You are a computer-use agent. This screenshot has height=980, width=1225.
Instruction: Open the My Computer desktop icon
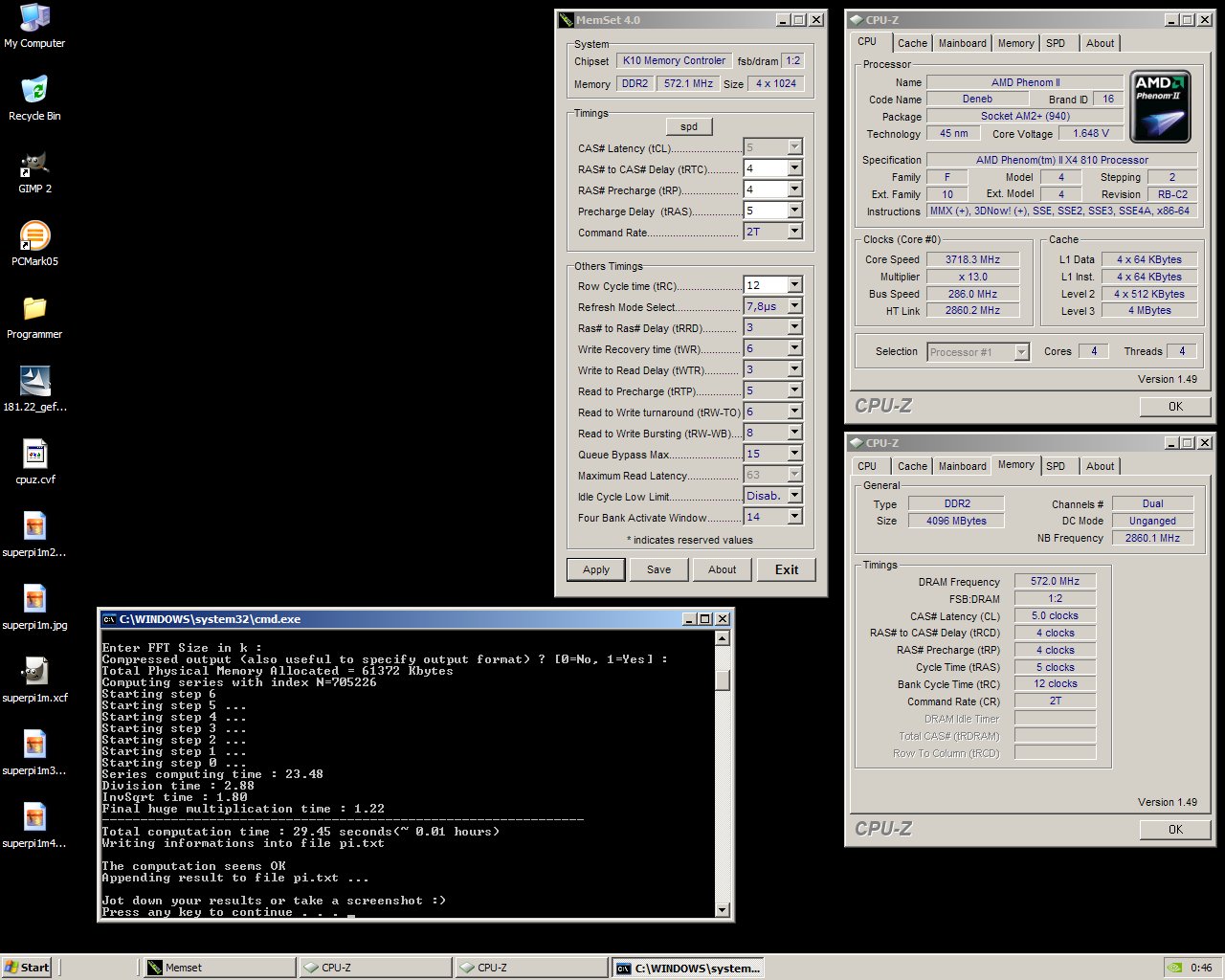point(34,26)
